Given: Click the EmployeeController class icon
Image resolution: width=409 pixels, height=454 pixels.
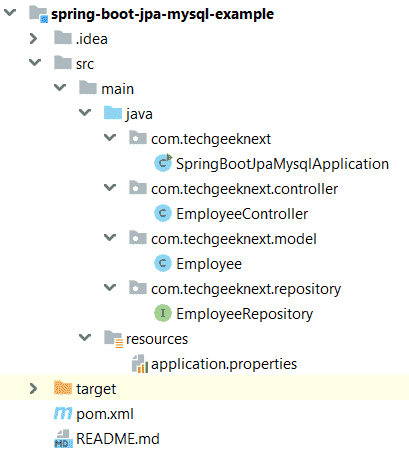Looking at the screenshot, I should (163, 213).
